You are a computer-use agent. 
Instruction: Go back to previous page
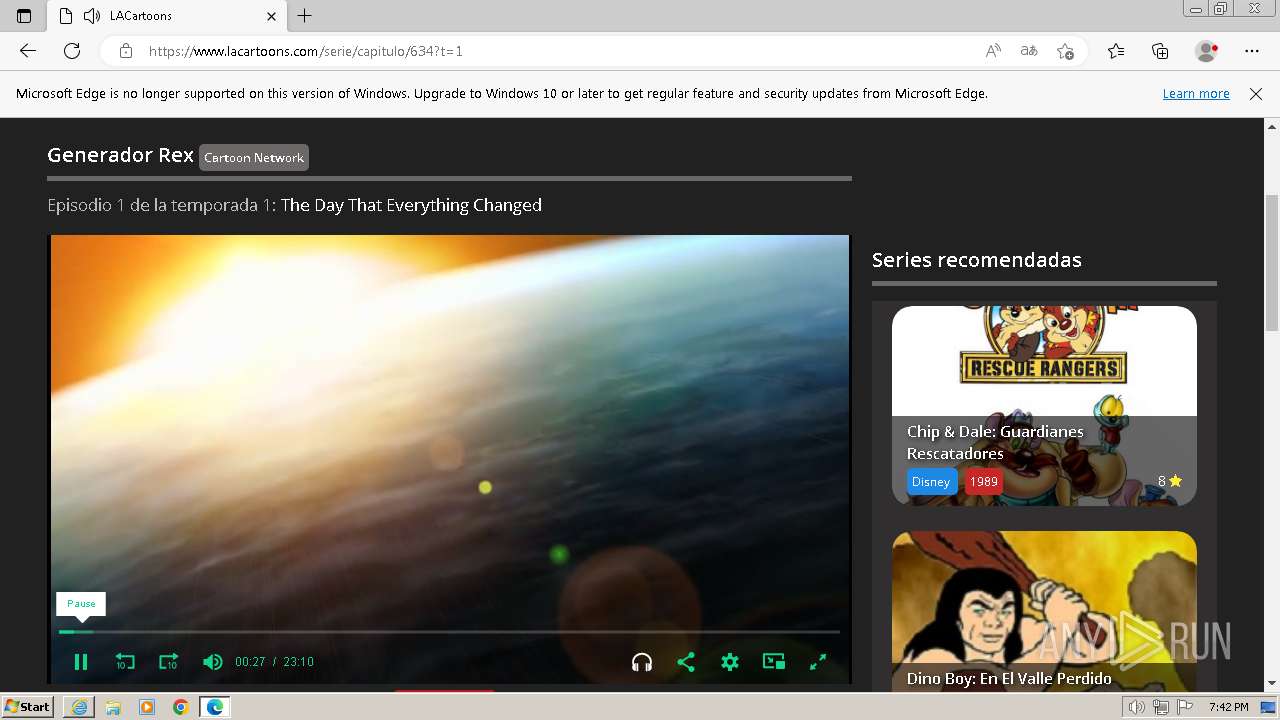click(x=28, y=51)
